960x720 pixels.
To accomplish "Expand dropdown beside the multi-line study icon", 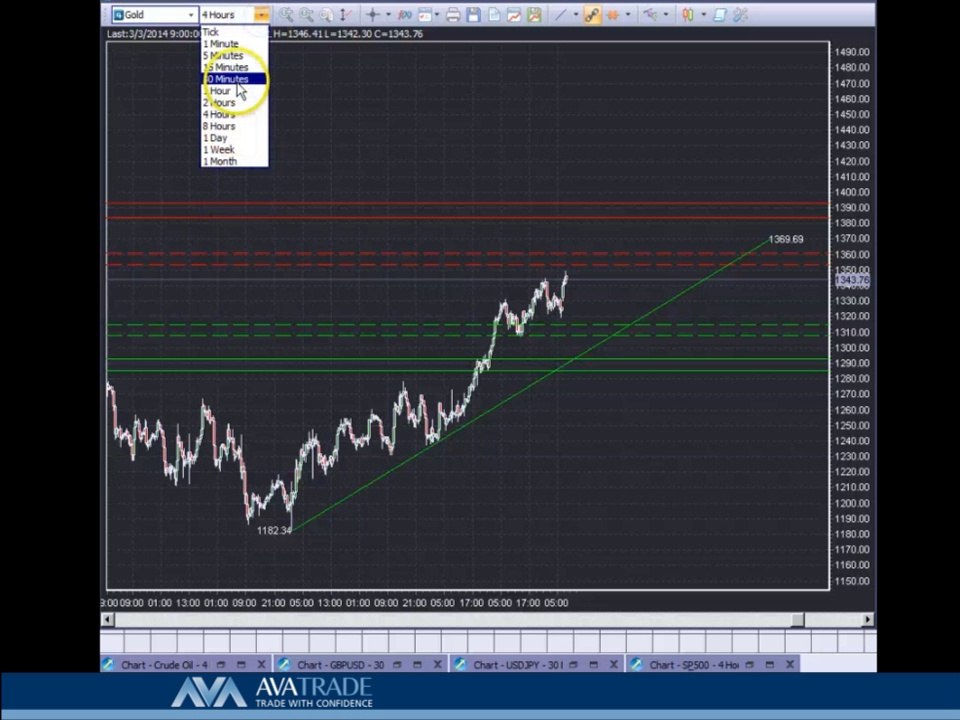I will tap(666, 15).
